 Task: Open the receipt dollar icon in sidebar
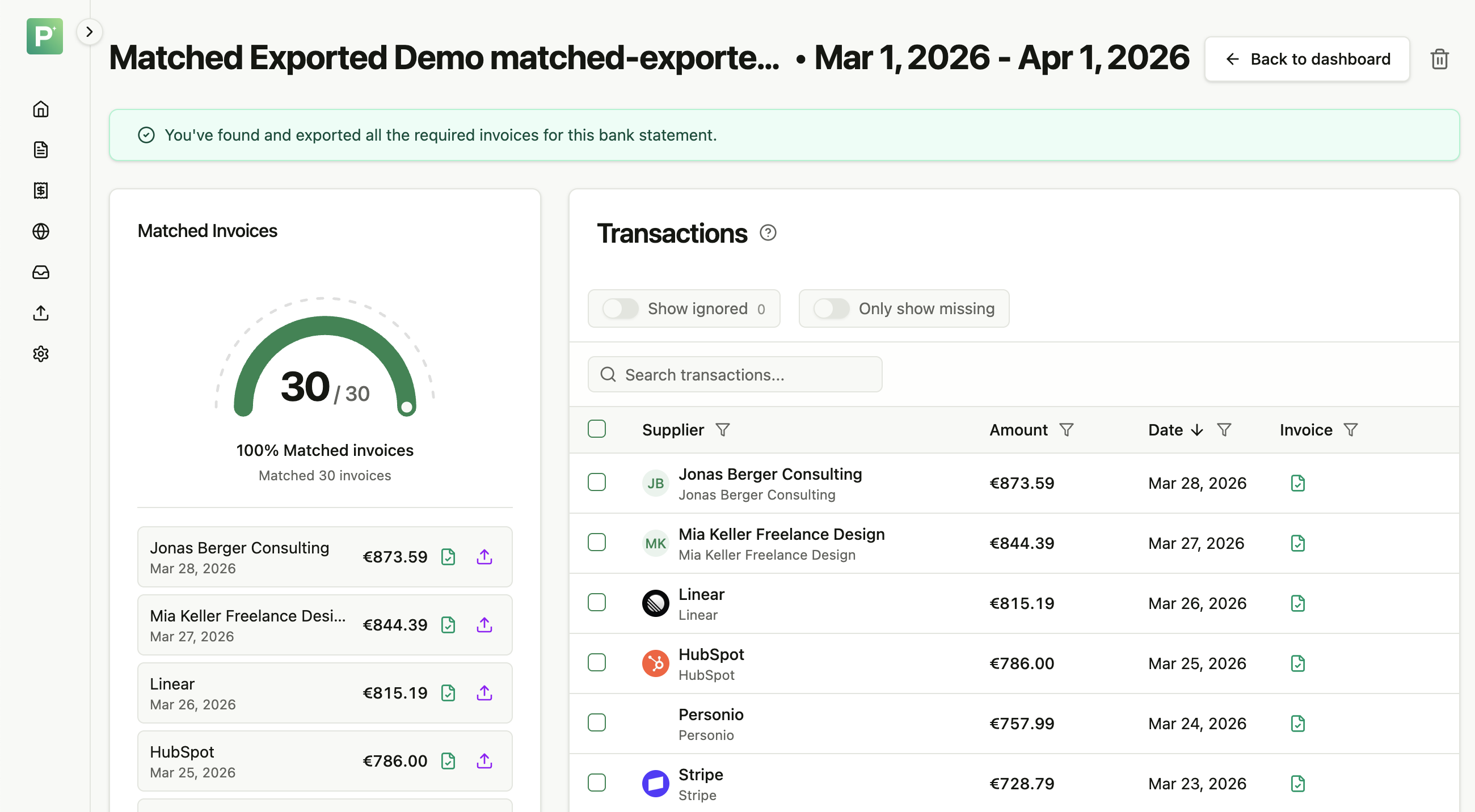click(41, 191)
